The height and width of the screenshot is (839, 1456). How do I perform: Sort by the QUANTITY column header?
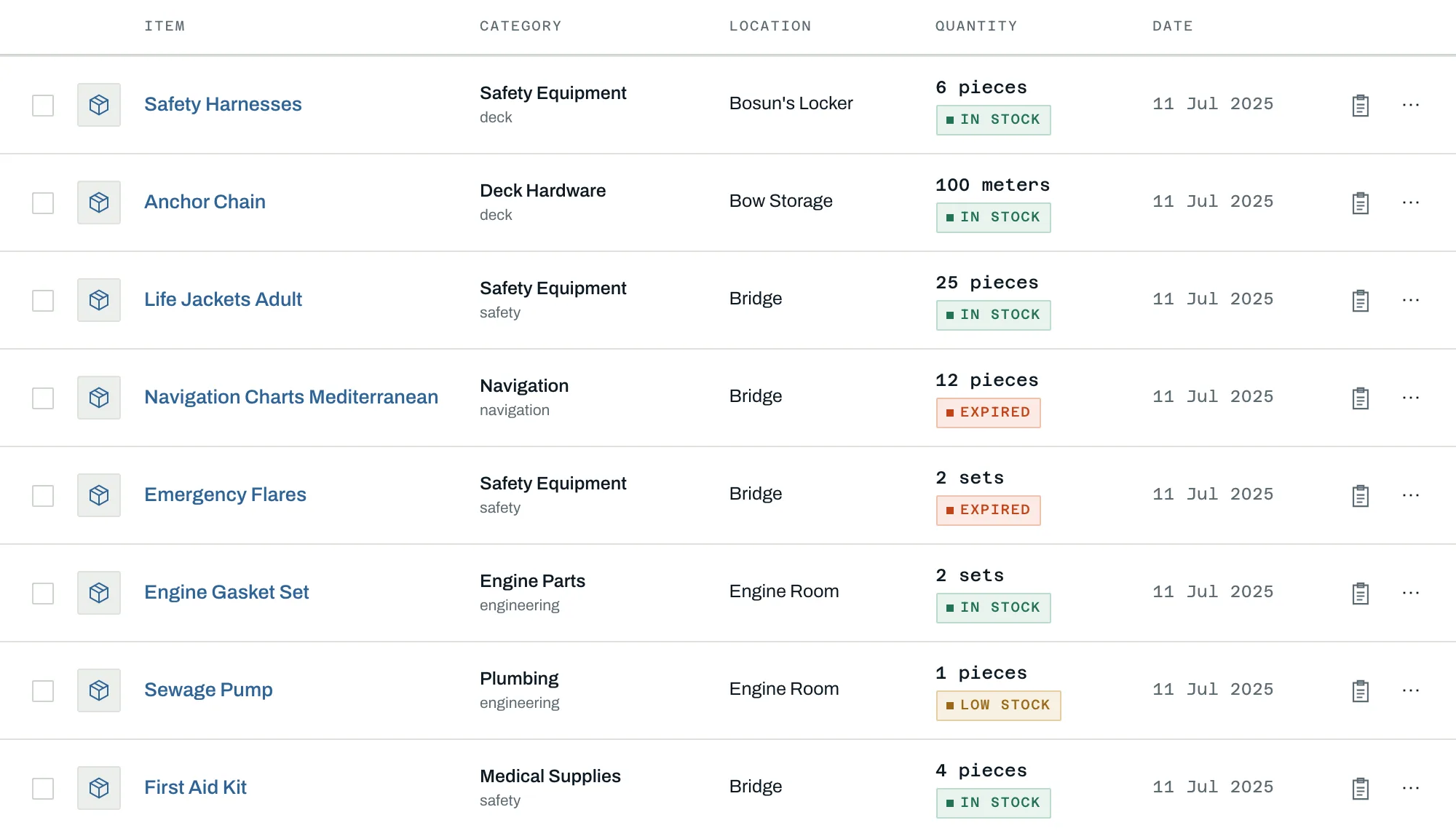click(x=976, y=26)
